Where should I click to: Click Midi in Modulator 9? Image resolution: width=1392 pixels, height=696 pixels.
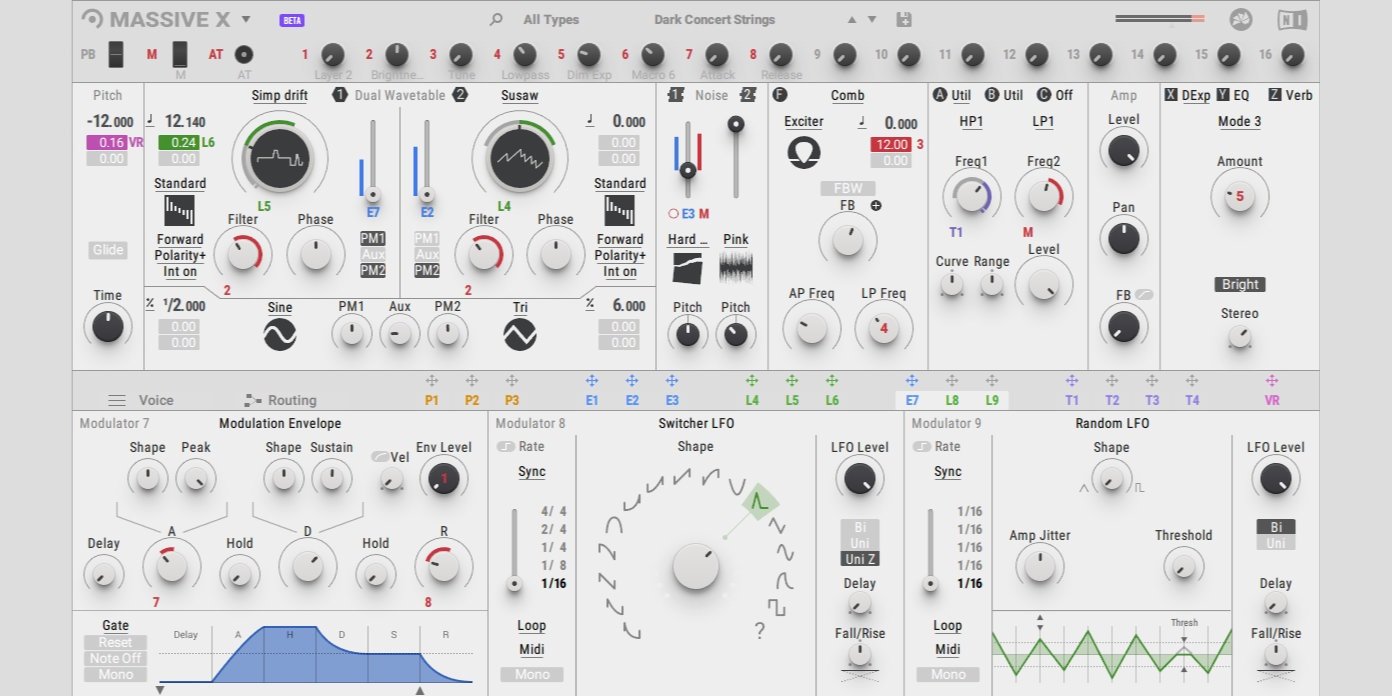click(948, 650)
